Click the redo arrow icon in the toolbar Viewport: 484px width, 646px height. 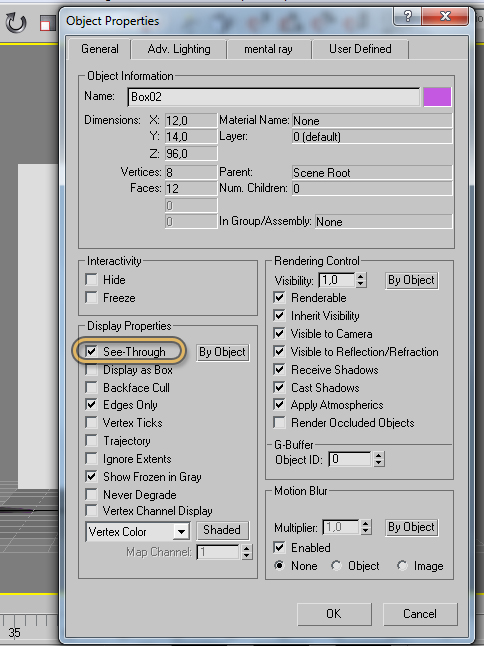point(16,23)
